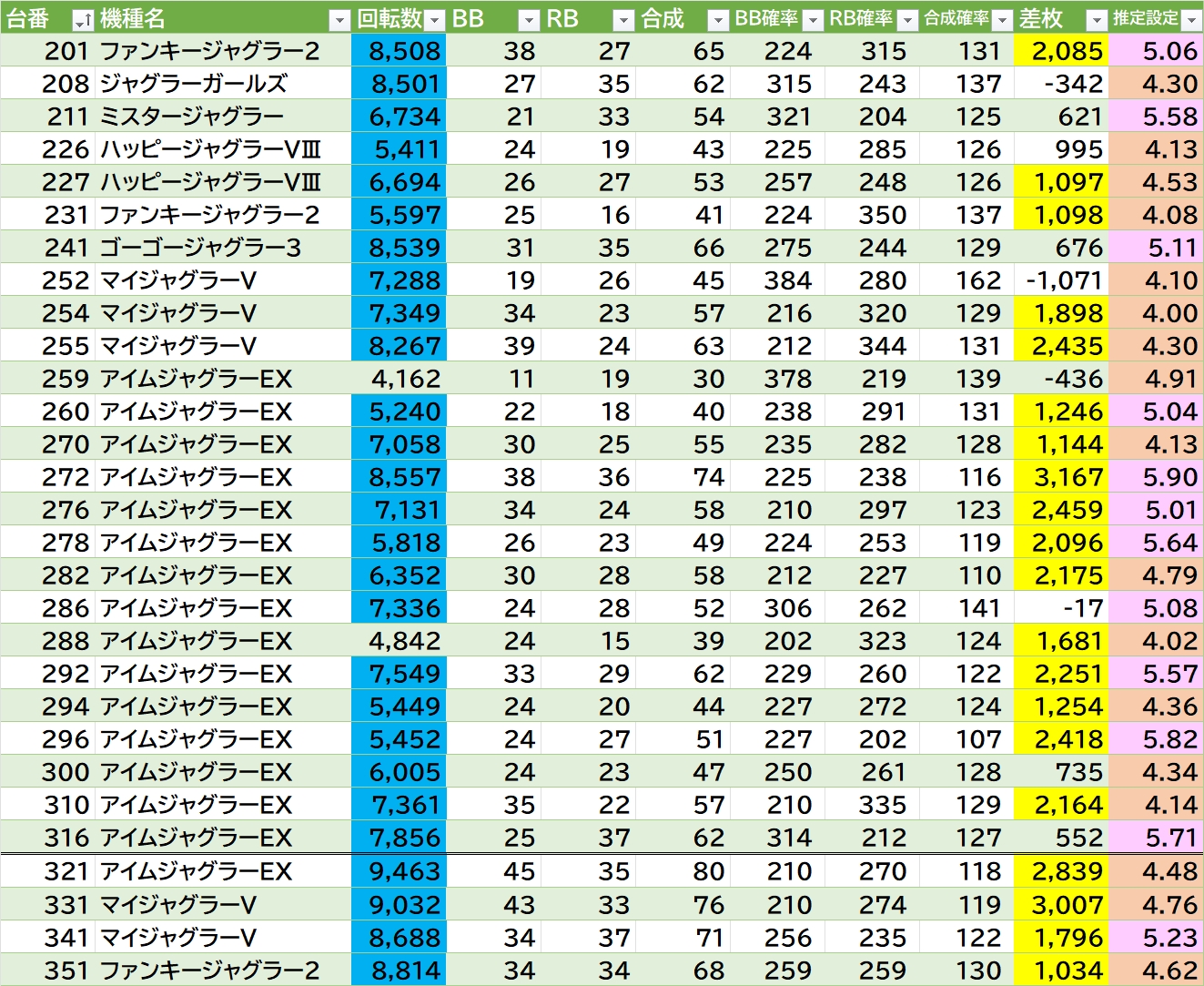Open the 差枚 column filter dropdown

(1097, 19)
